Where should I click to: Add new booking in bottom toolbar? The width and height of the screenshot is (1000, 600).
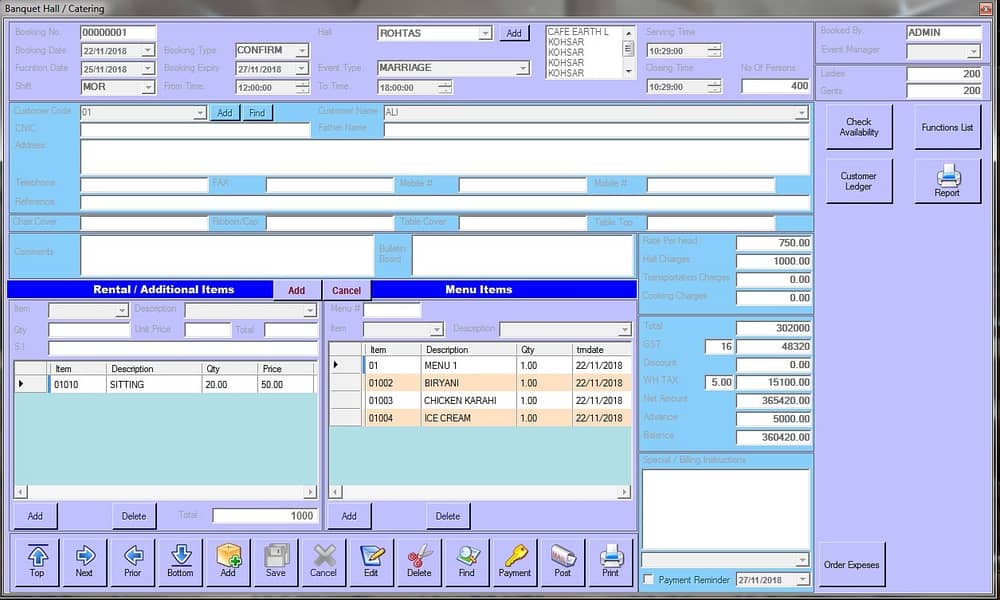[x=228, y=562]
